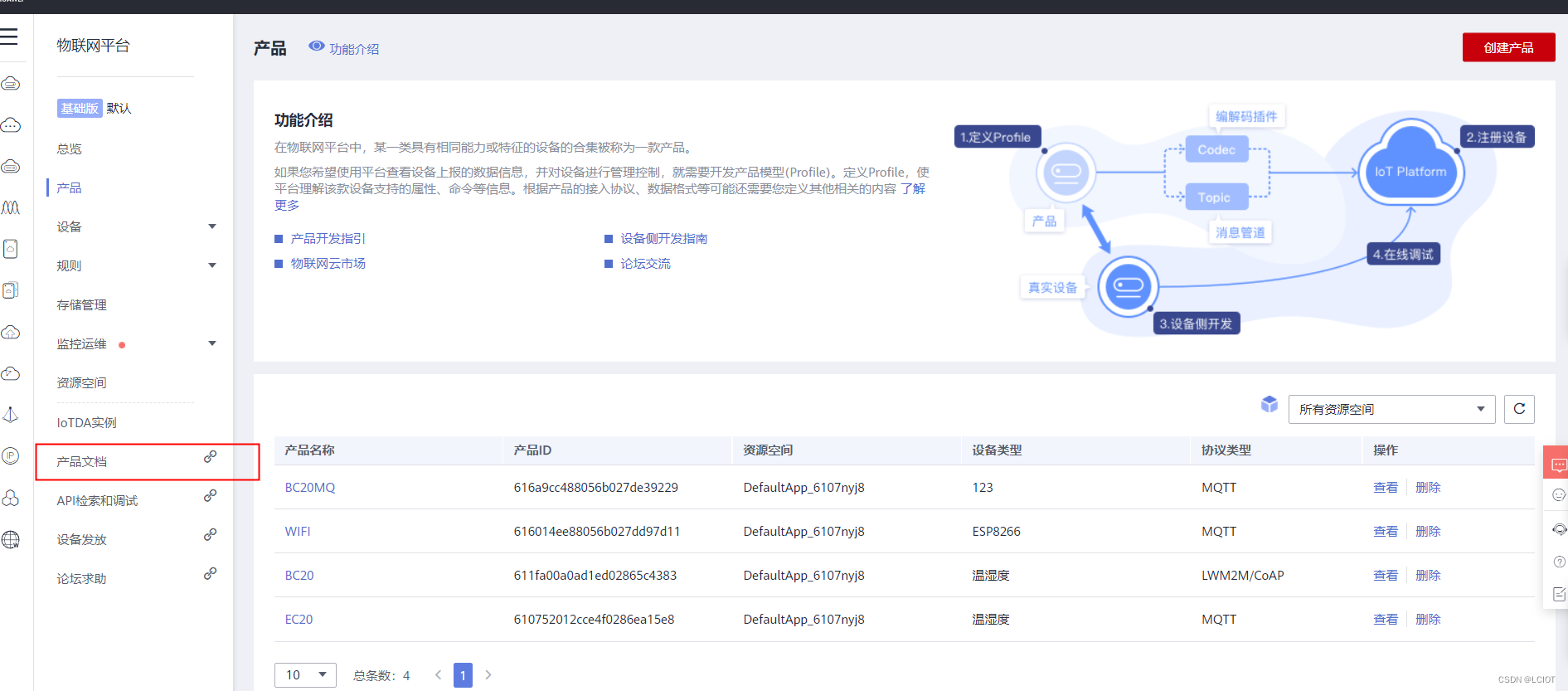This screenshot has height=691, width=1568.
Task: Open external link icon beside API检索和调试
Action: click(x=211, y=495)
